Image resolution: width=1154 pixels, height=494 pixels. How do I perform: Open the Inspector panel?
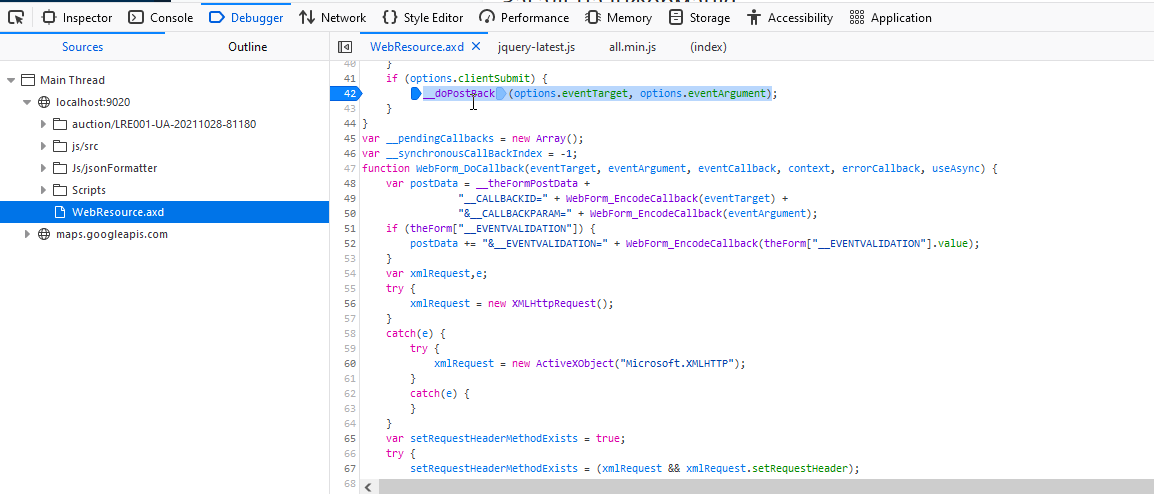[77, 18]
